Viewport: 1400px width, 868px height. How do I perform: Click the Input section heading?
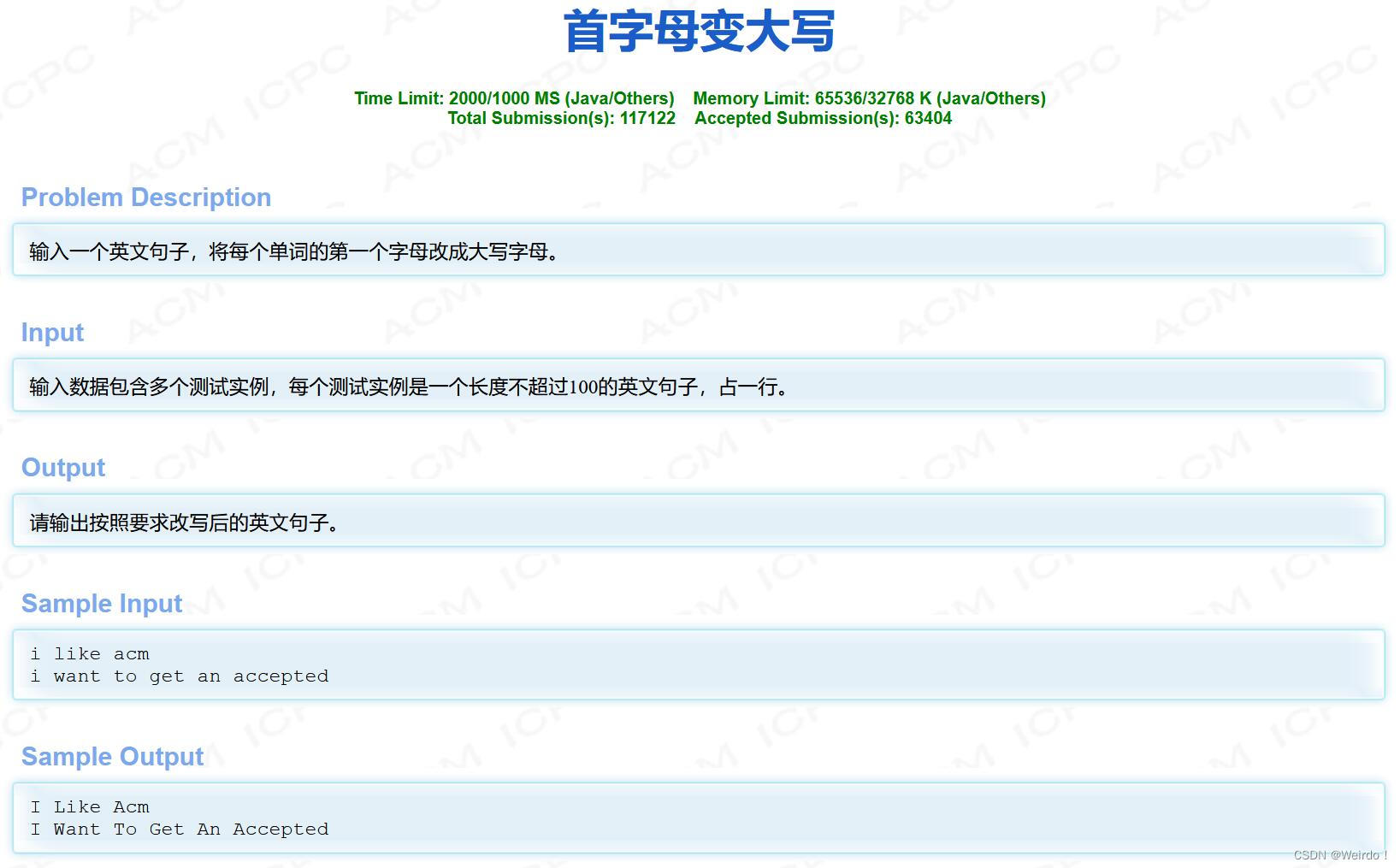52,333
